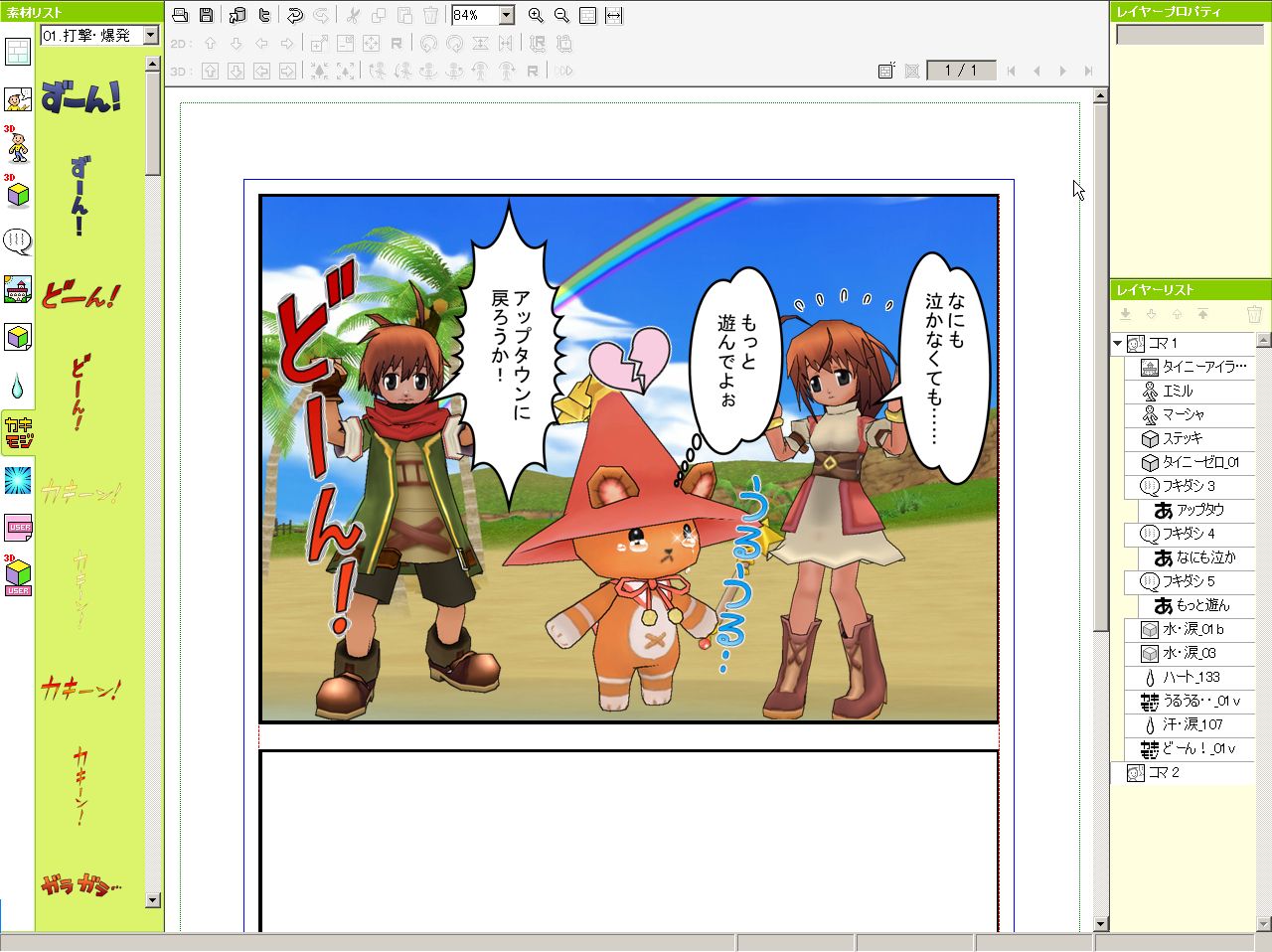Click the zoom in magnifier icon
Screen dimensions: 1272x952
pos(536,15)
